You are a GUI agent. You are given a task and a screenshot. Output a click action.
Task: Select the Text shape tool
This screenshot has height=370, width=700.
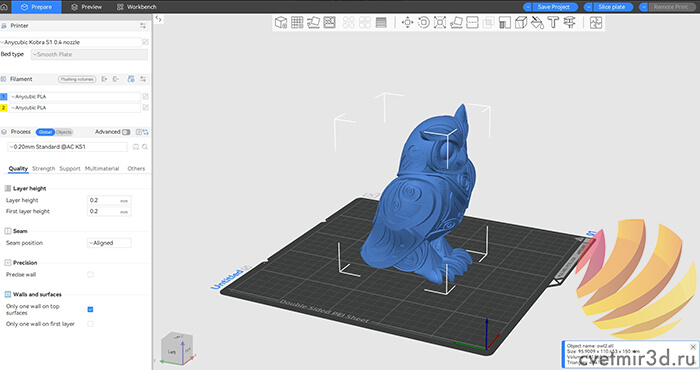[x=553, y=22]
